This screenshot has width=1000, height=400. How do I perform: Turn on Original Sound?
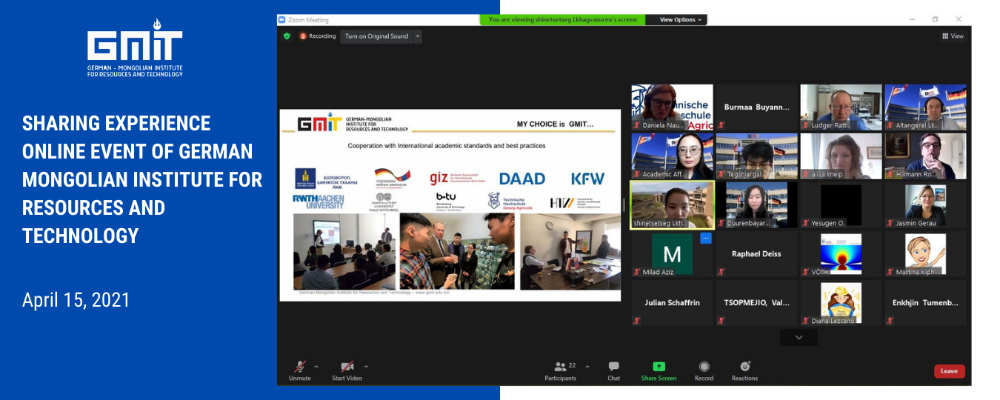point(376,36)
